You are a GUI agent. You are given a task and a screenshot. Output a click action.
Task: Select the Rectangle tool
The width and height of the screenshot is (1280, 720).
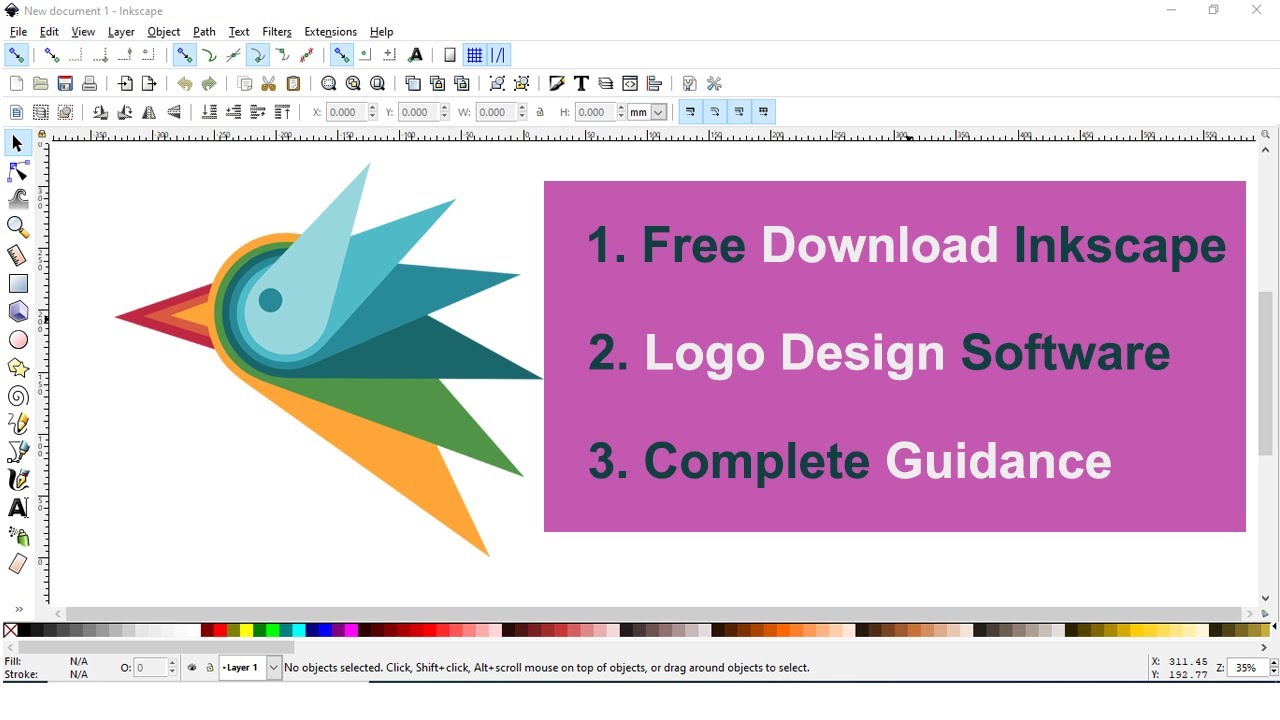click(18, 284)
